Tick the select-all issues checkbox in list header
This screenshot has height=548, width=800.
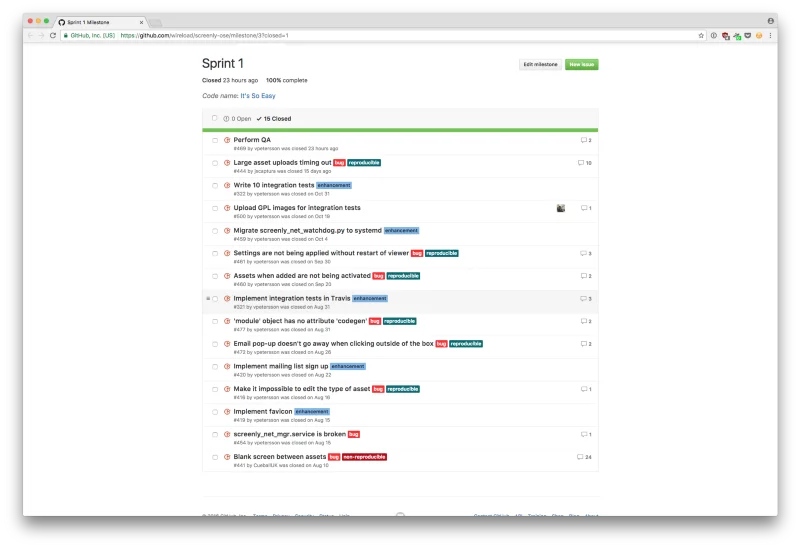(x=214, y=118)
